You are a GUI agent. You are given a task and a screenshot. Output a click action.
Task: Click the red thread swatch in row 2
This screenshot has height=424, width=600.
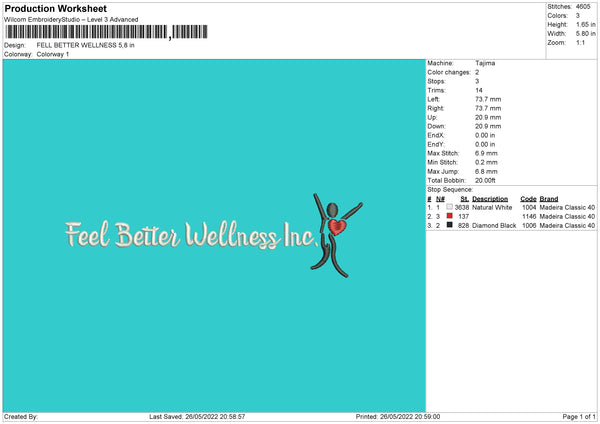tap(449, 216)
